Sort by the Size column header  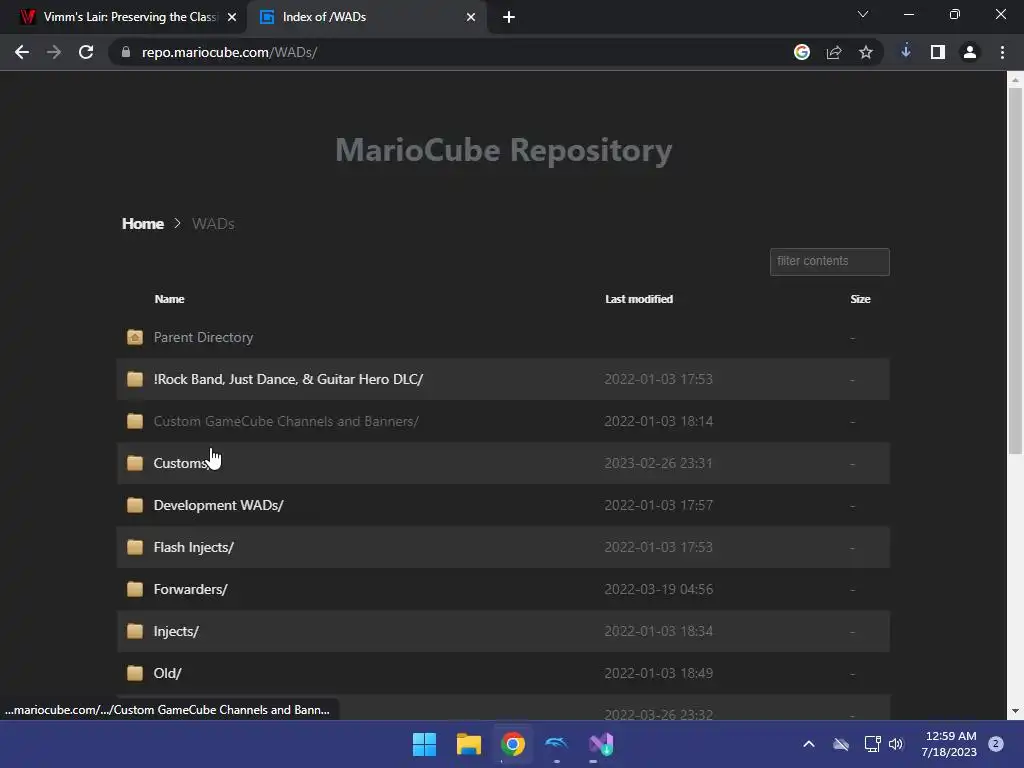860,299
